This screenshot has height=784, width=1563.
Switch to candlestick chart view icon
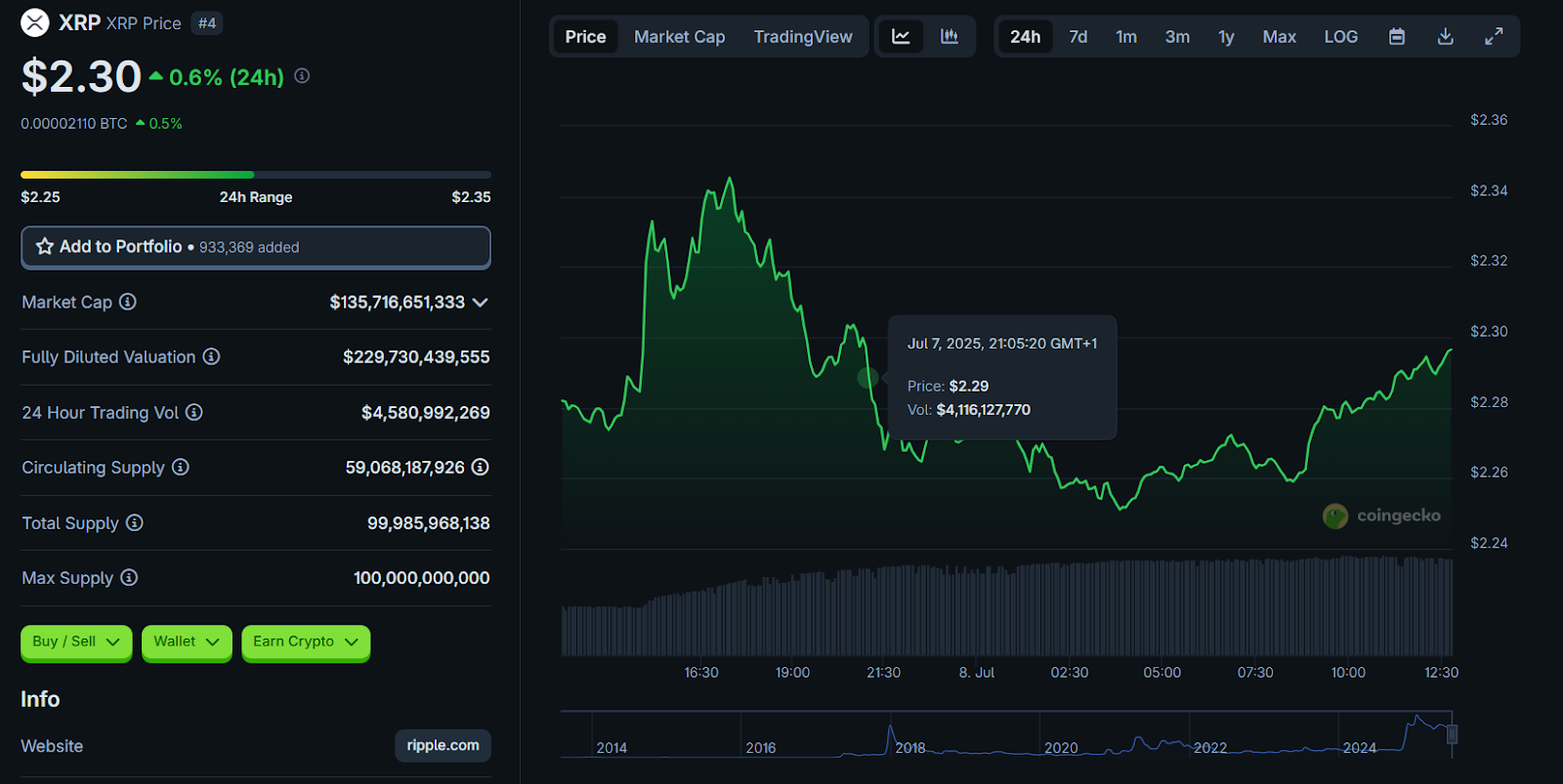950,37
